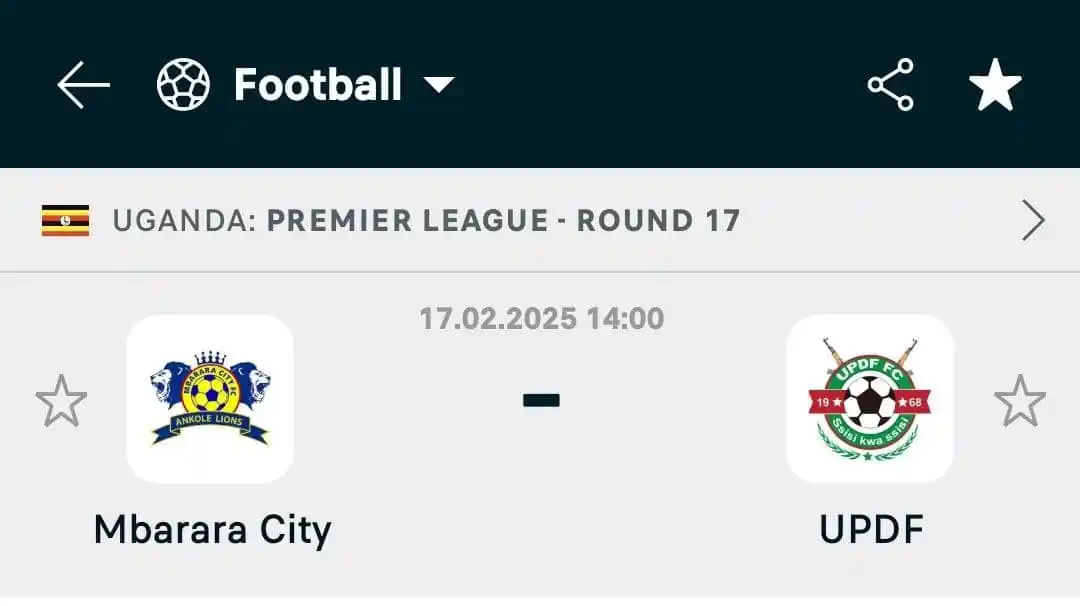1080x606 pixels.
Task: Open the Football sport dropdown arrow
Action: point(439,85)
